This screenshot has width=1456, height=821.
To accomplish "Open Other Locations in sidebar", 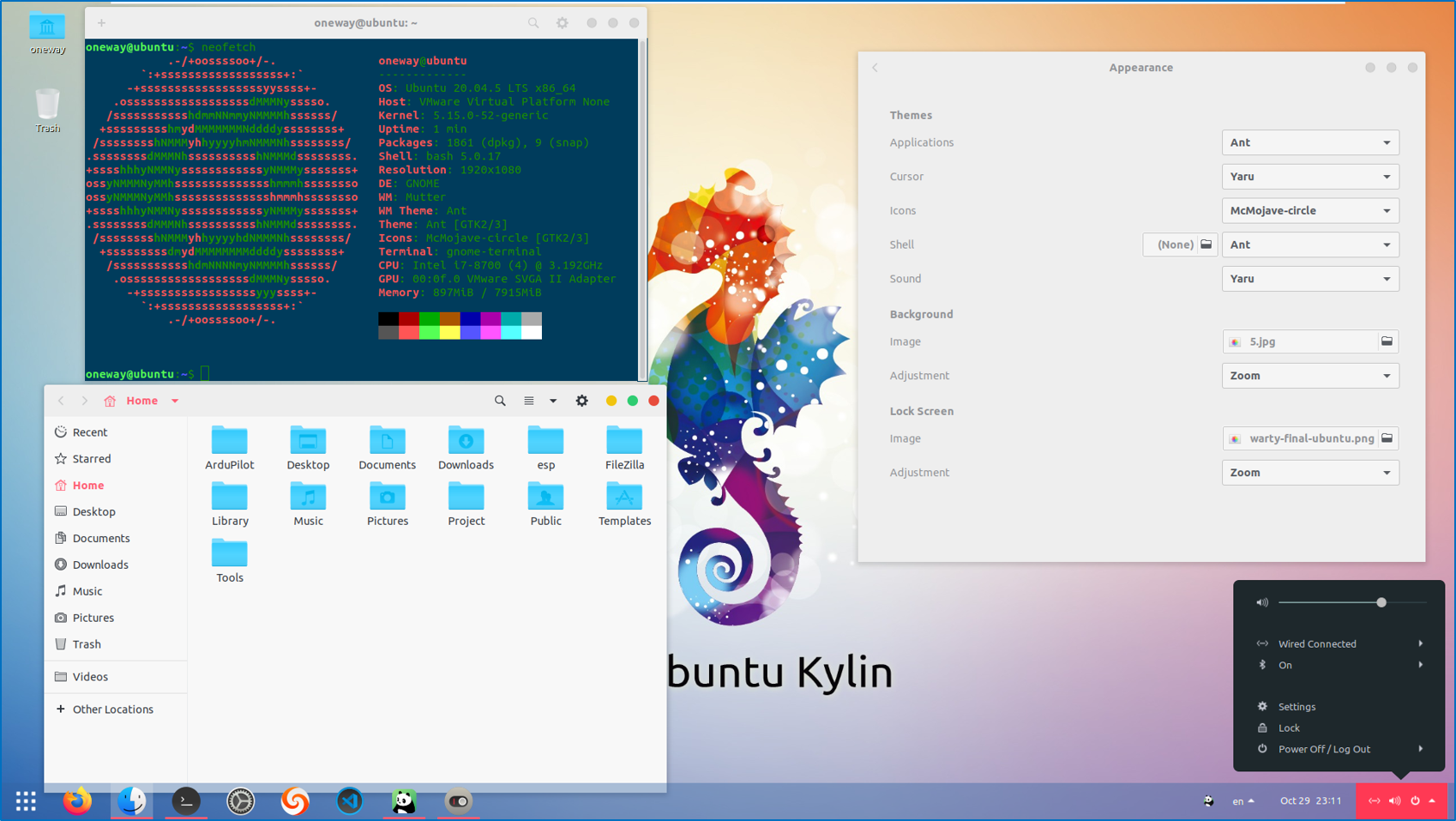I will 116,709.
